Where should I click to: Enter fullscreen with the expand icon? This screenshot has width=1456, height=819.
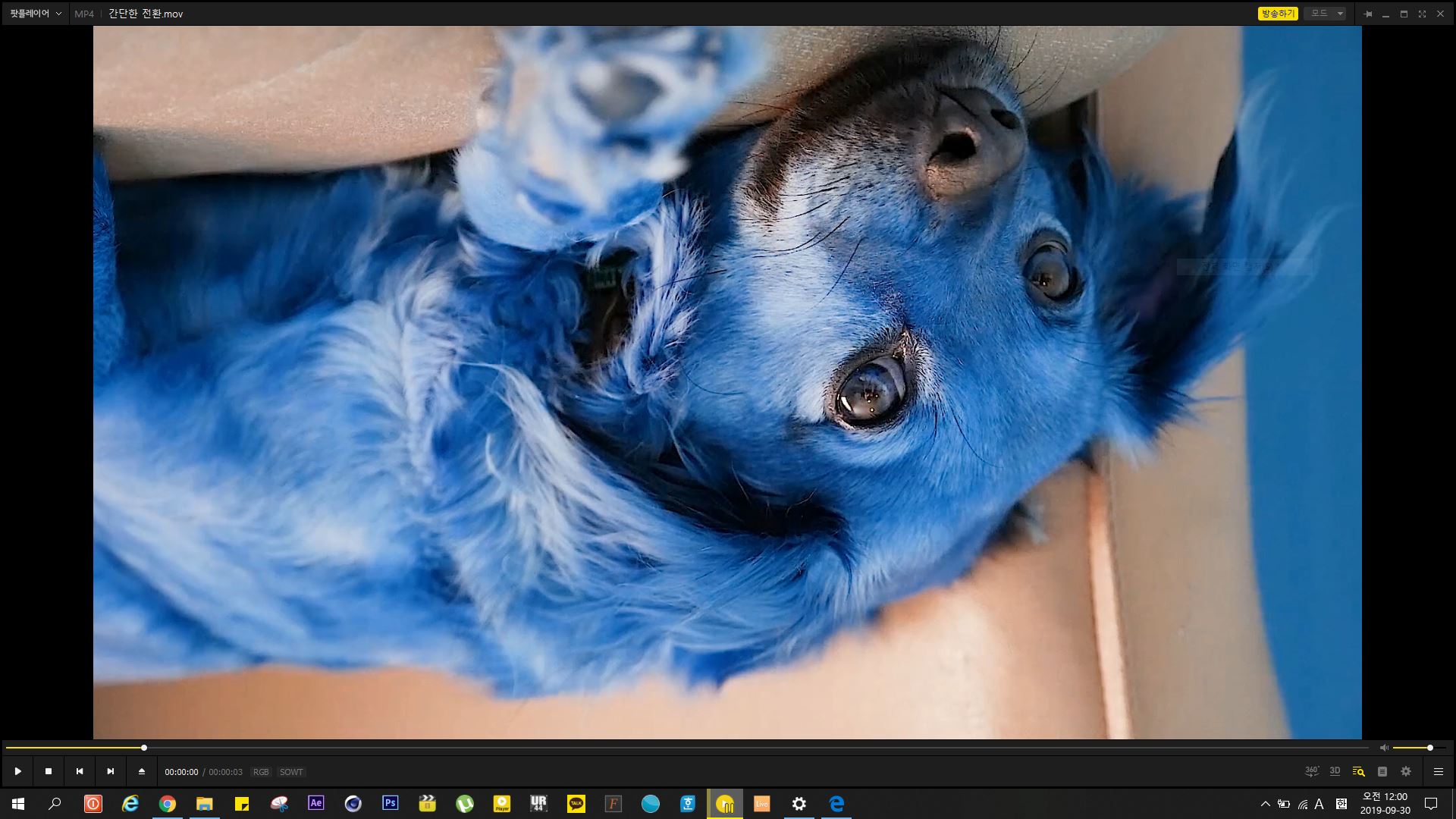(1422, 14)
